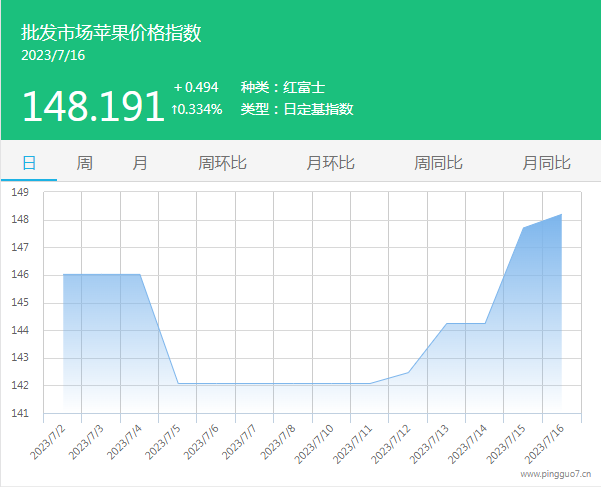The width and height of the screenshot is (601, 487).
Task: Select the 日 daily tab
Action: click(29, 163)
